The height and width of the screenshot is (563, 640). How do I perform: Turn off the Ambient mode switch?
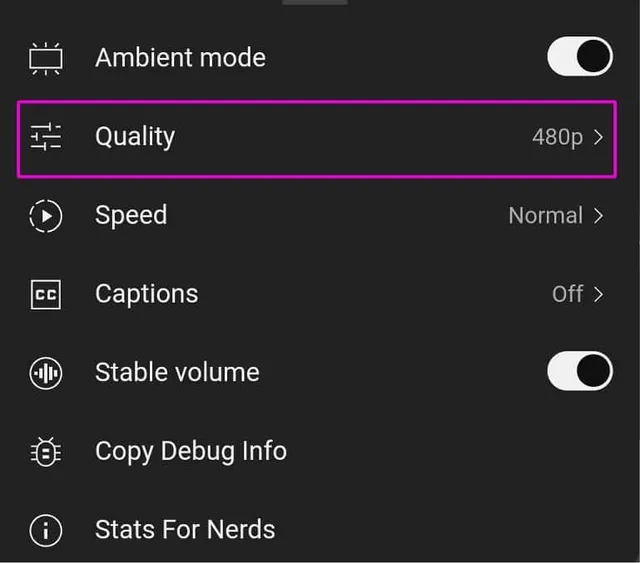coord(580,56)
